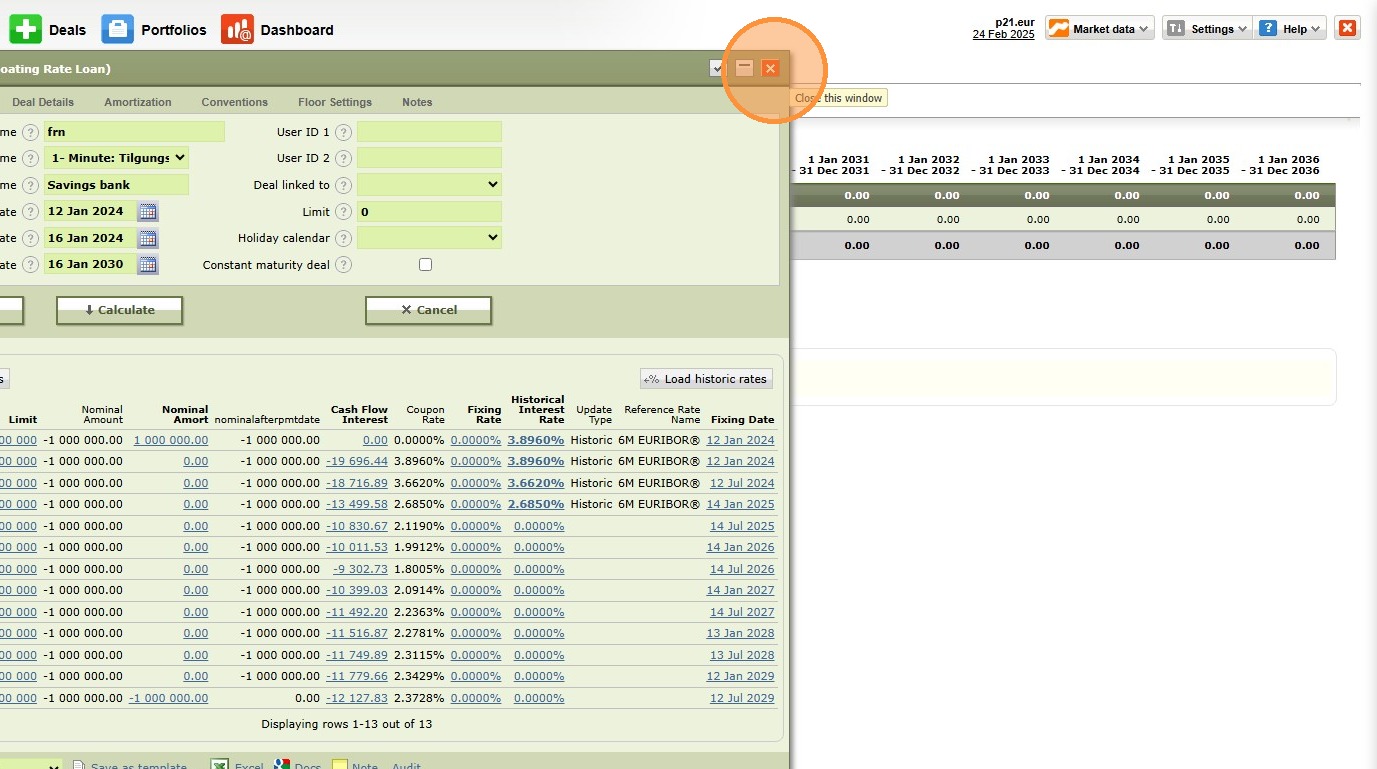Screen dimensions: 1377x769
Task: Click the -9 302.73 cash flow interest link
Action: click(x=360, y=569)
